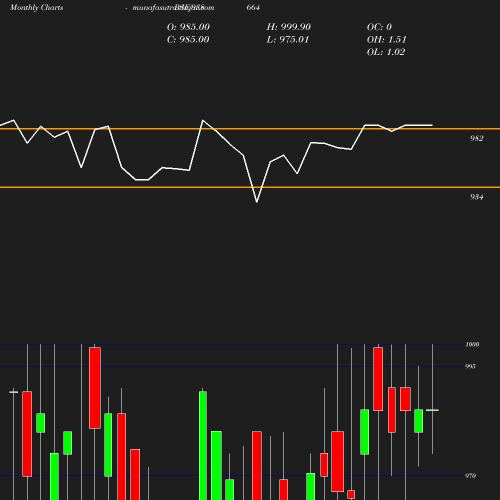Click the 982 axis label
The height and width of the screenshot is (500, 500).
click(477, 138)
